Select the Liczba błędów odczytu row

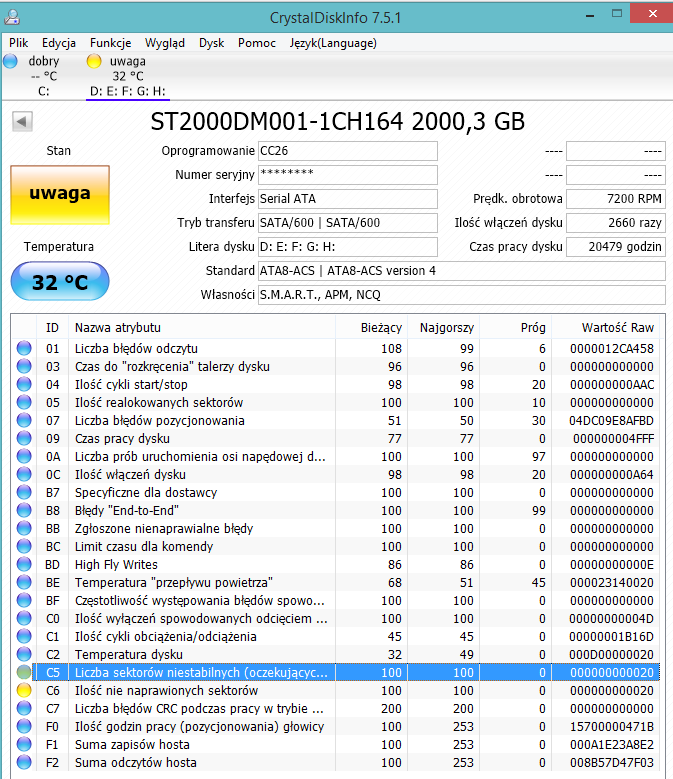click(x=338, y=348)
